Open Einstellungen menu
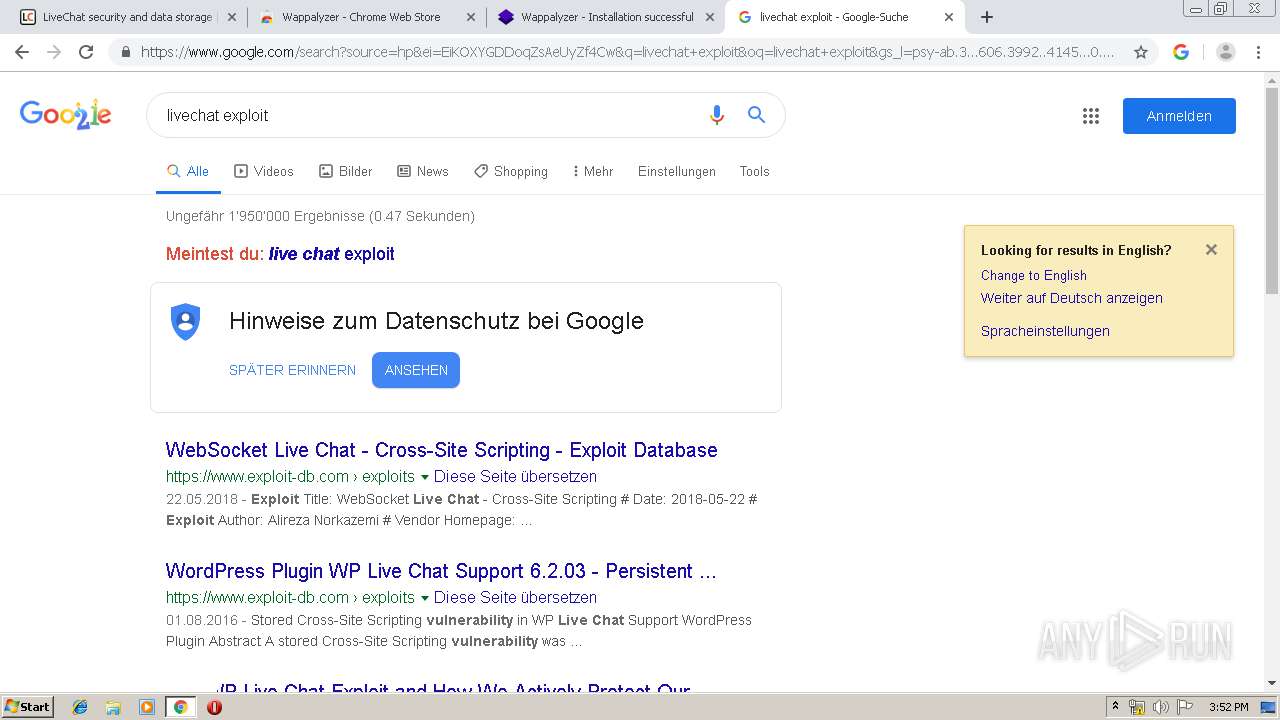Image resolution: width=1280 pixels, height=720 pixels. (x=677, y=172)
